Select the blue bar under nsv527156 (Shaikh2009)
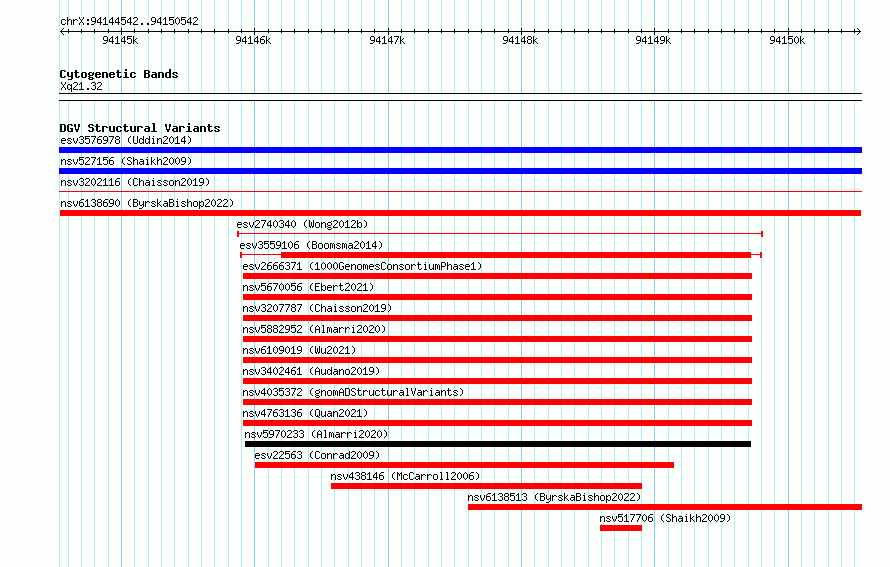The width and height of the screenshot is (890, 567). [460, 171]
